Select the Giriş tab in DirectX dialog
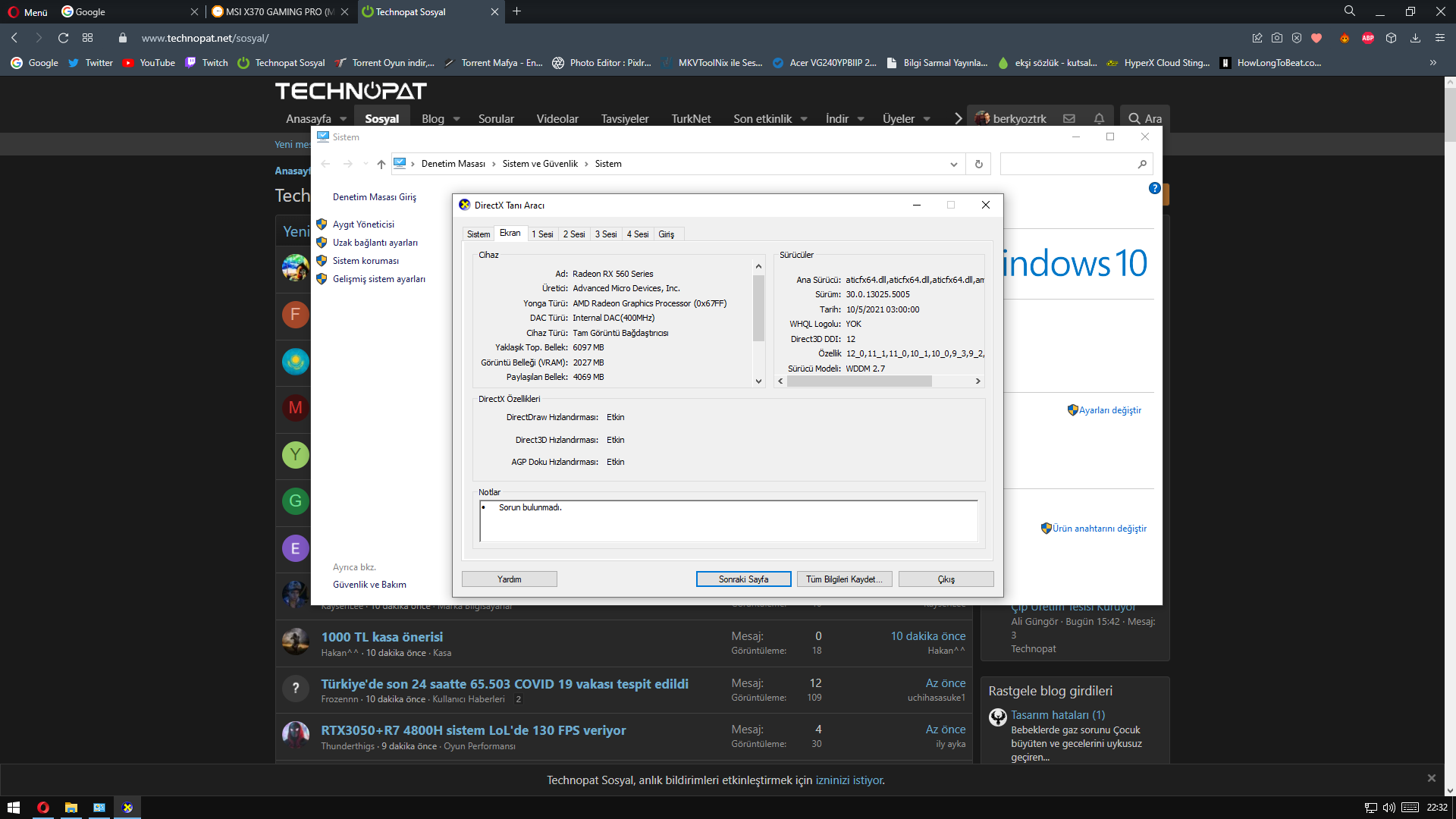 coord(666,234)
